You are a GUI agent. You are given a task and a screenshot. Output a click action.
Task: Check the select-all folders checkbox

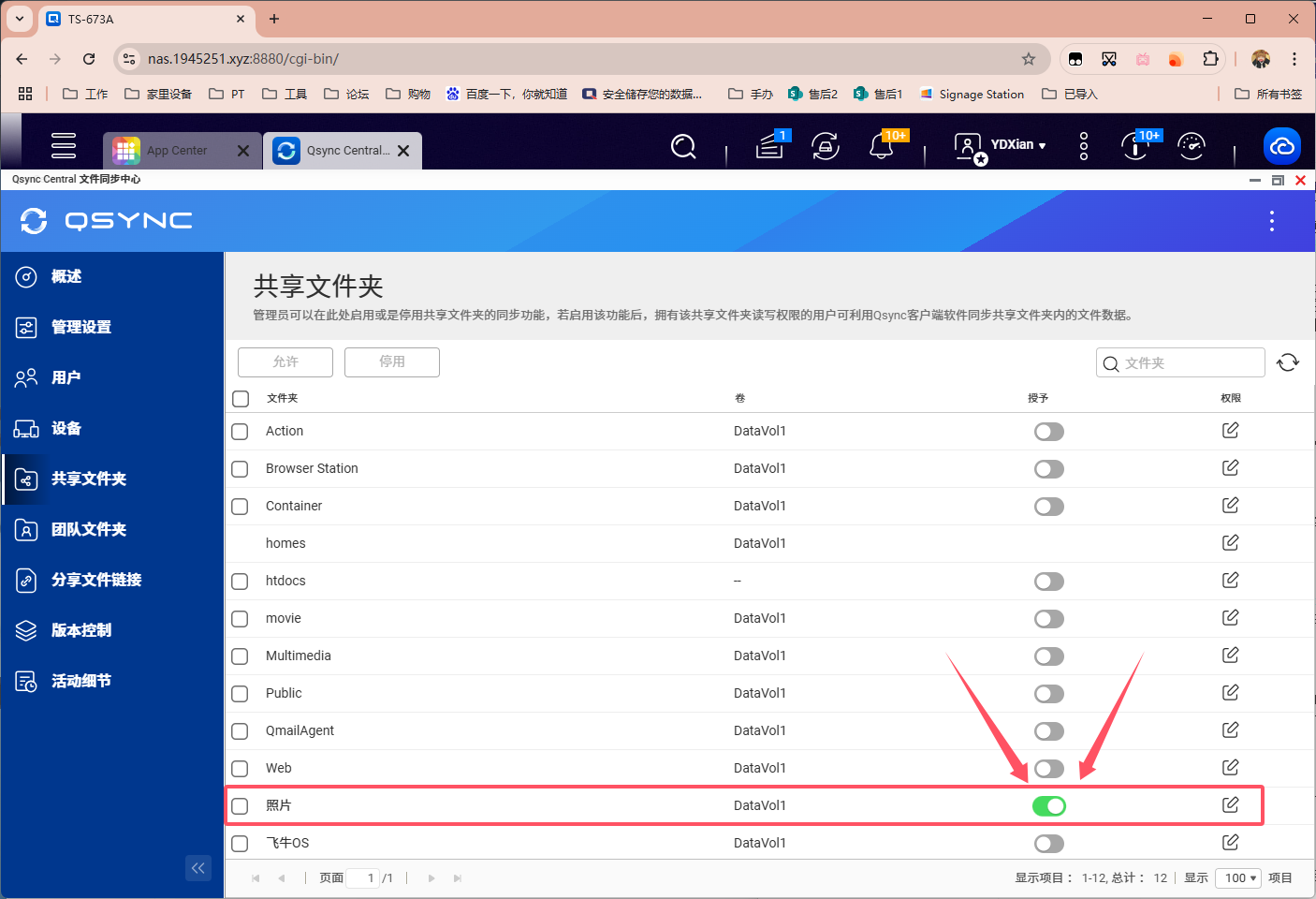coord(241,399)
